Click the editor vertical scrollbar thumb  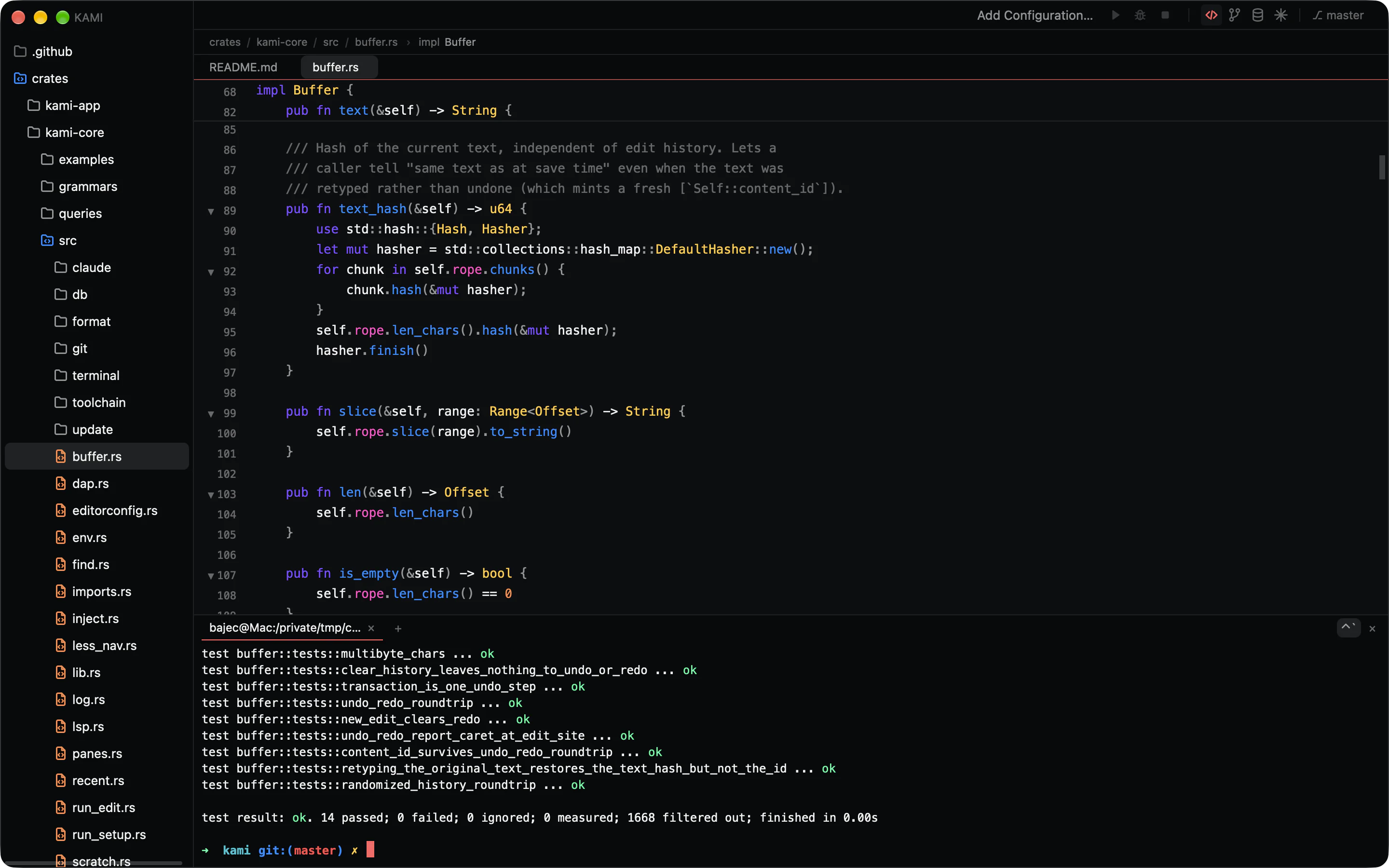(x=1382, y=167)
